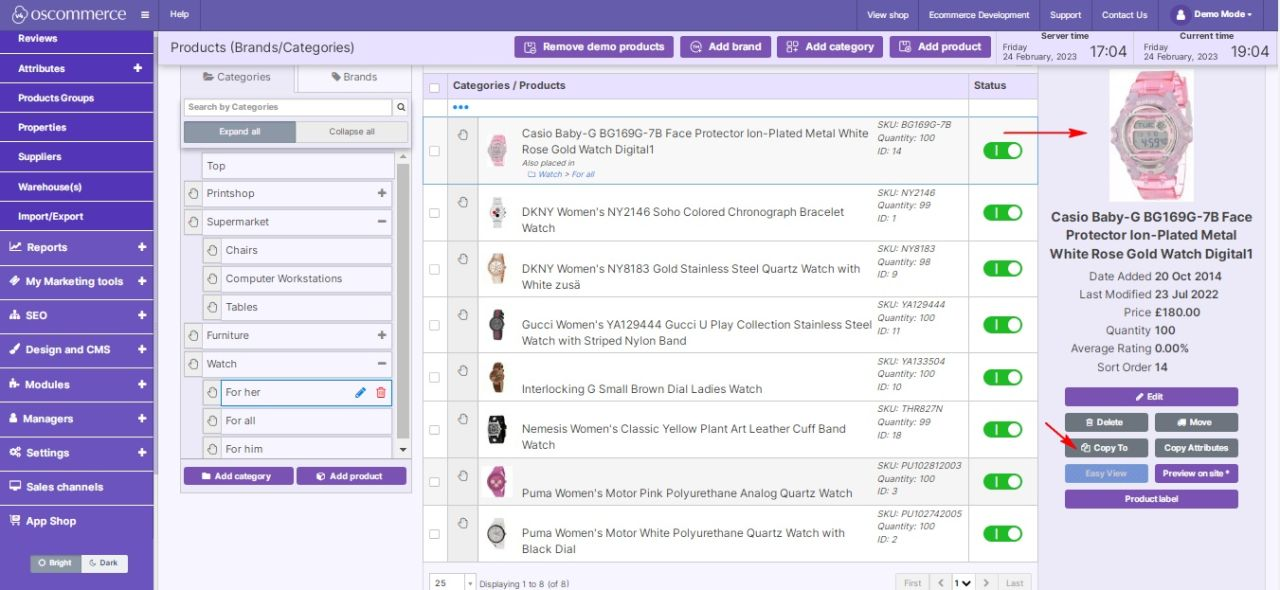Click the Move button in product panel

coord(1196,422)
